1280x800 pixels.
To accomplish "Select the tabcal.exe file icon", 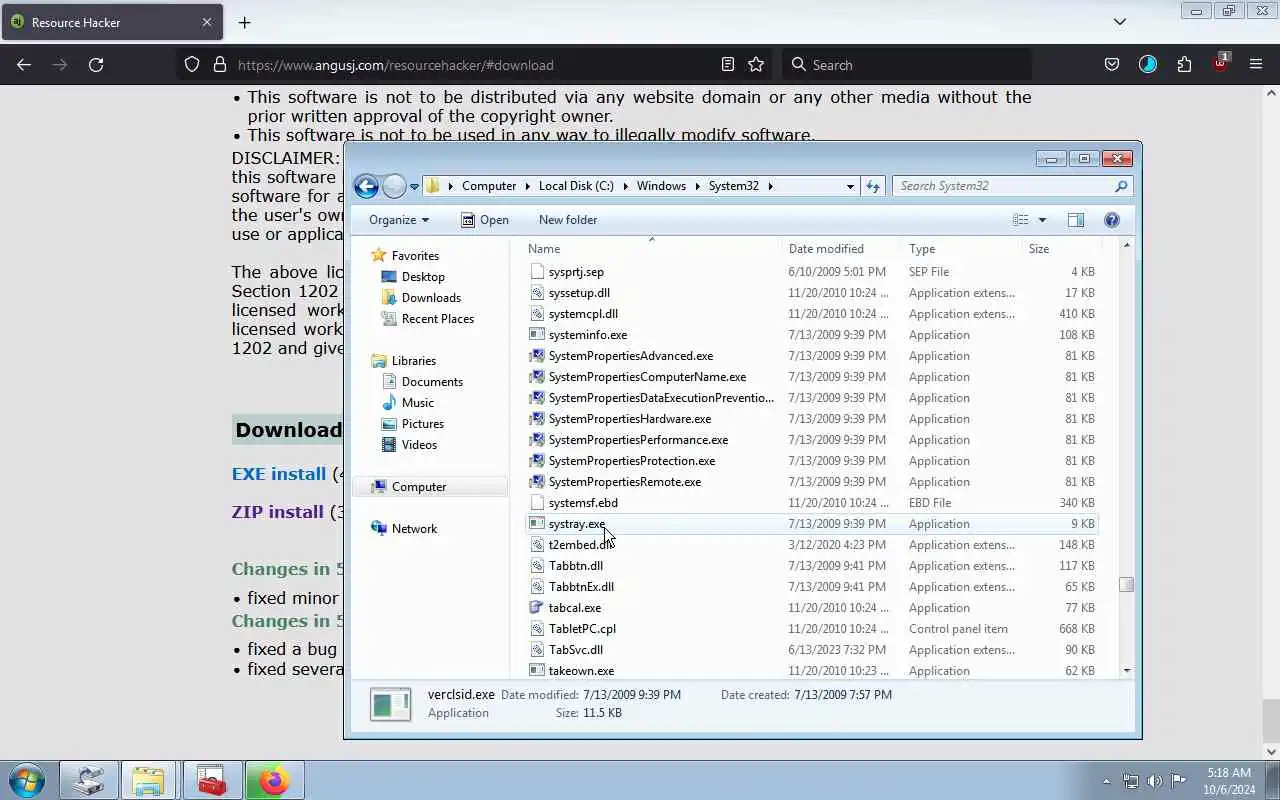I will point(537,608).
